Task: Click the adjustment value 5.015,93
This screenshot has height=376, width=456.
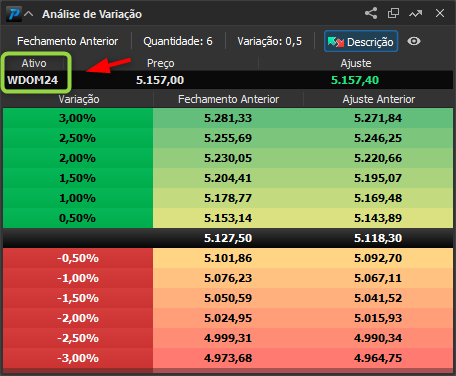Action: [378, 318]
